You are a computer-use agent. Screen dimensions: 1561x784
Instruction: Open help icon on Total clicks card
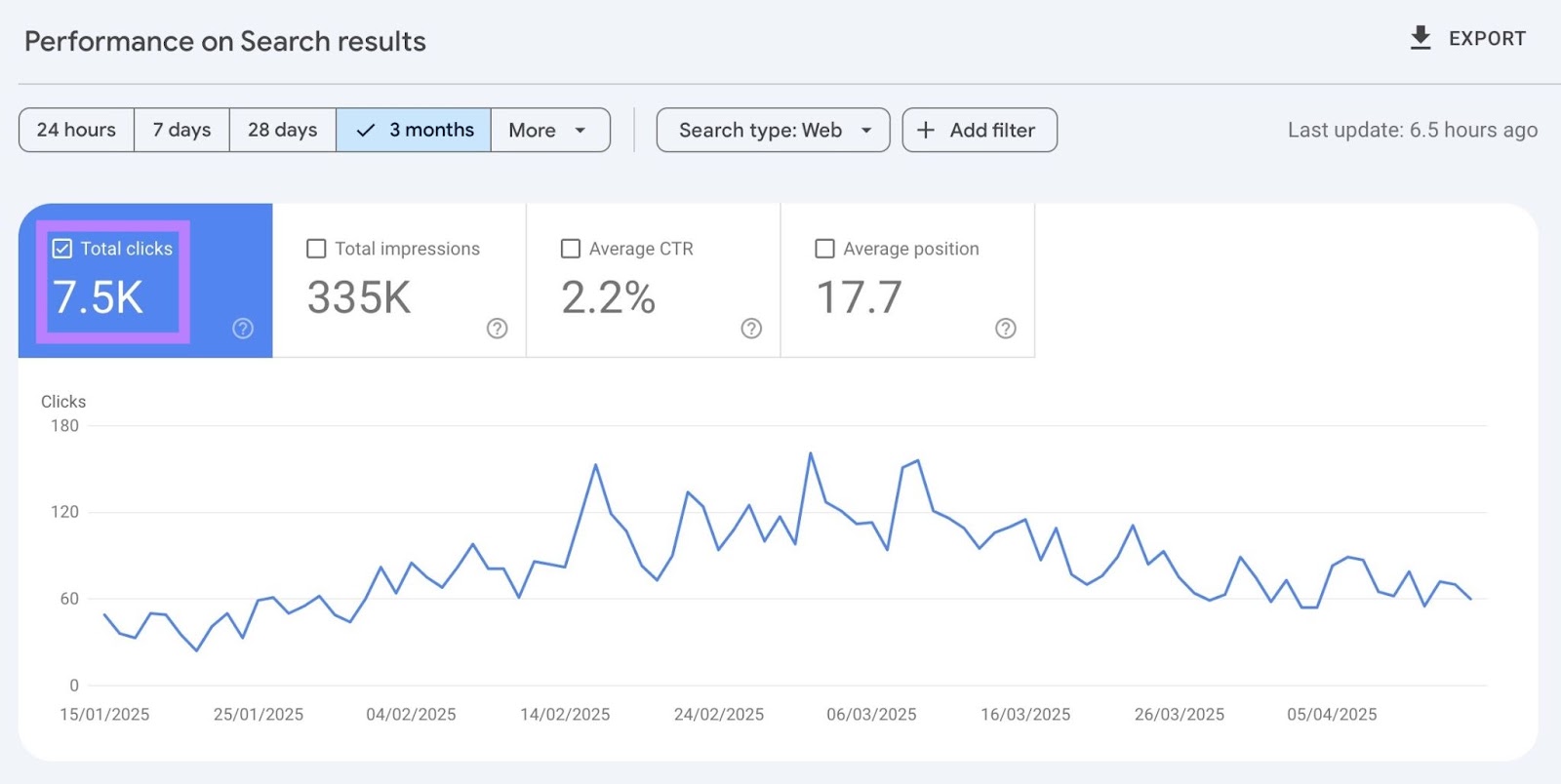[243, 329]
